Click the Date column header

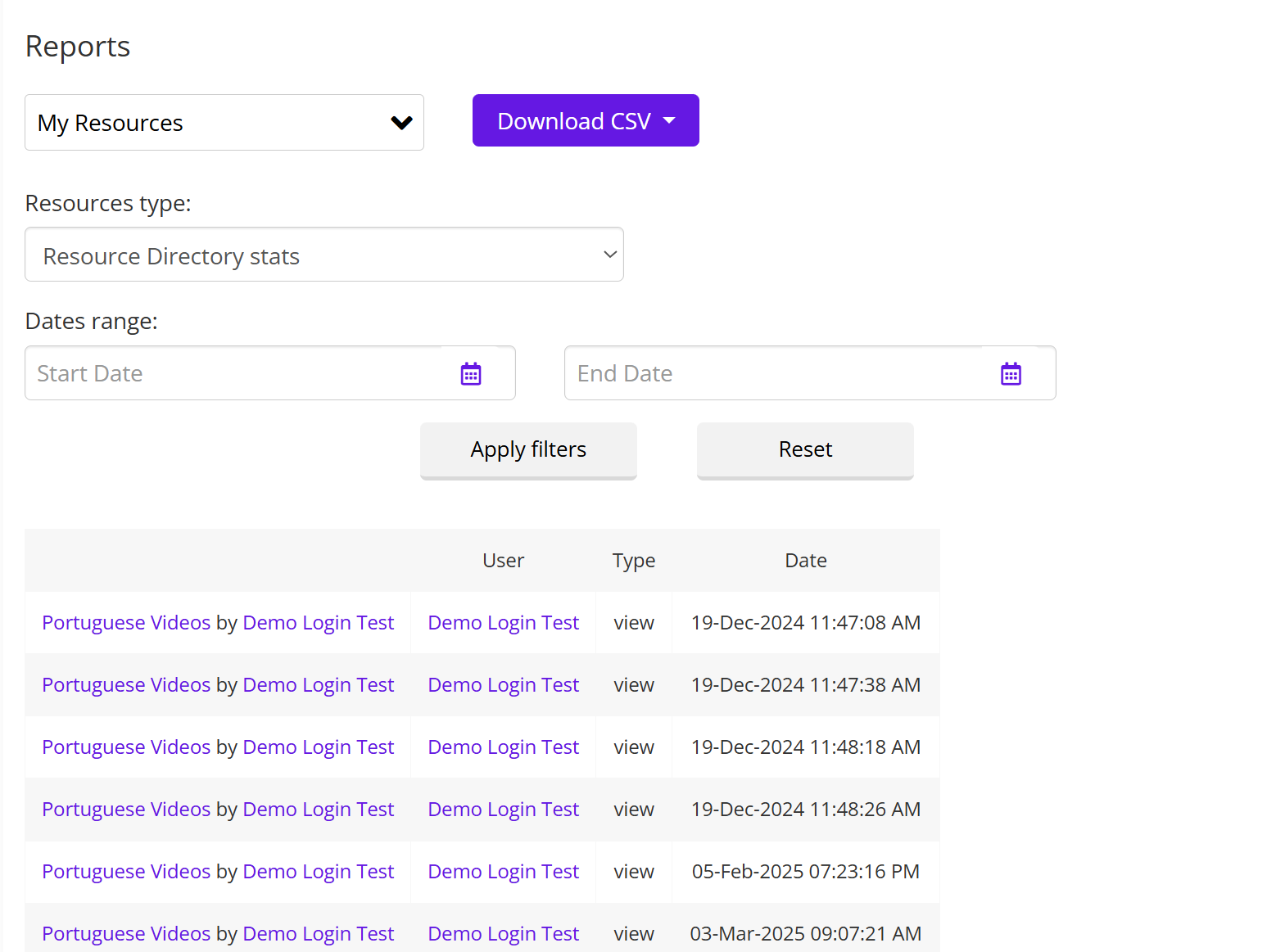805,561
